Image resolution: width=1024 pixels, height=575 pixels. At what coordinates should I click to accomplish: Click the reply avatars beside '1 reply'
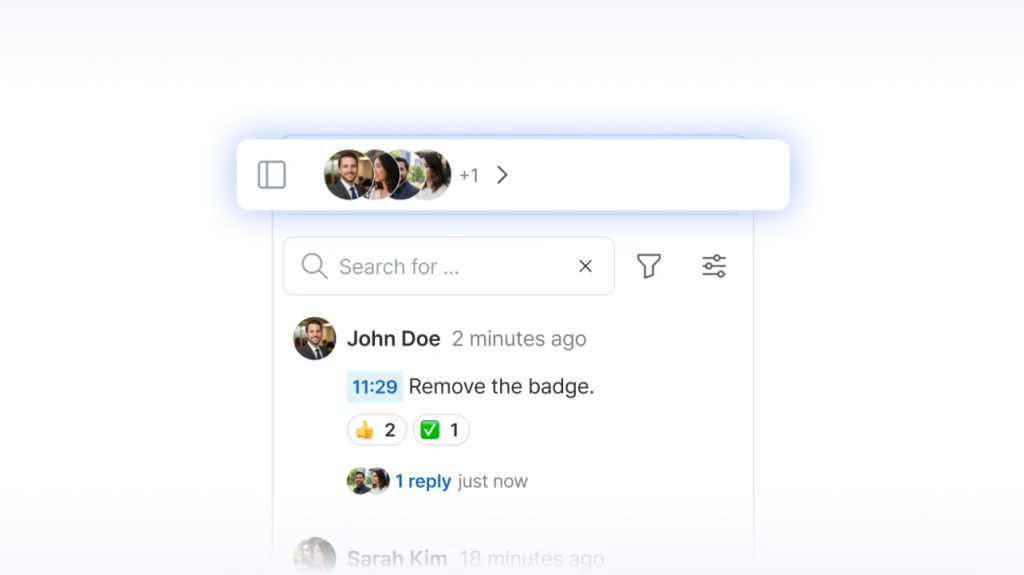coord(367,481)
